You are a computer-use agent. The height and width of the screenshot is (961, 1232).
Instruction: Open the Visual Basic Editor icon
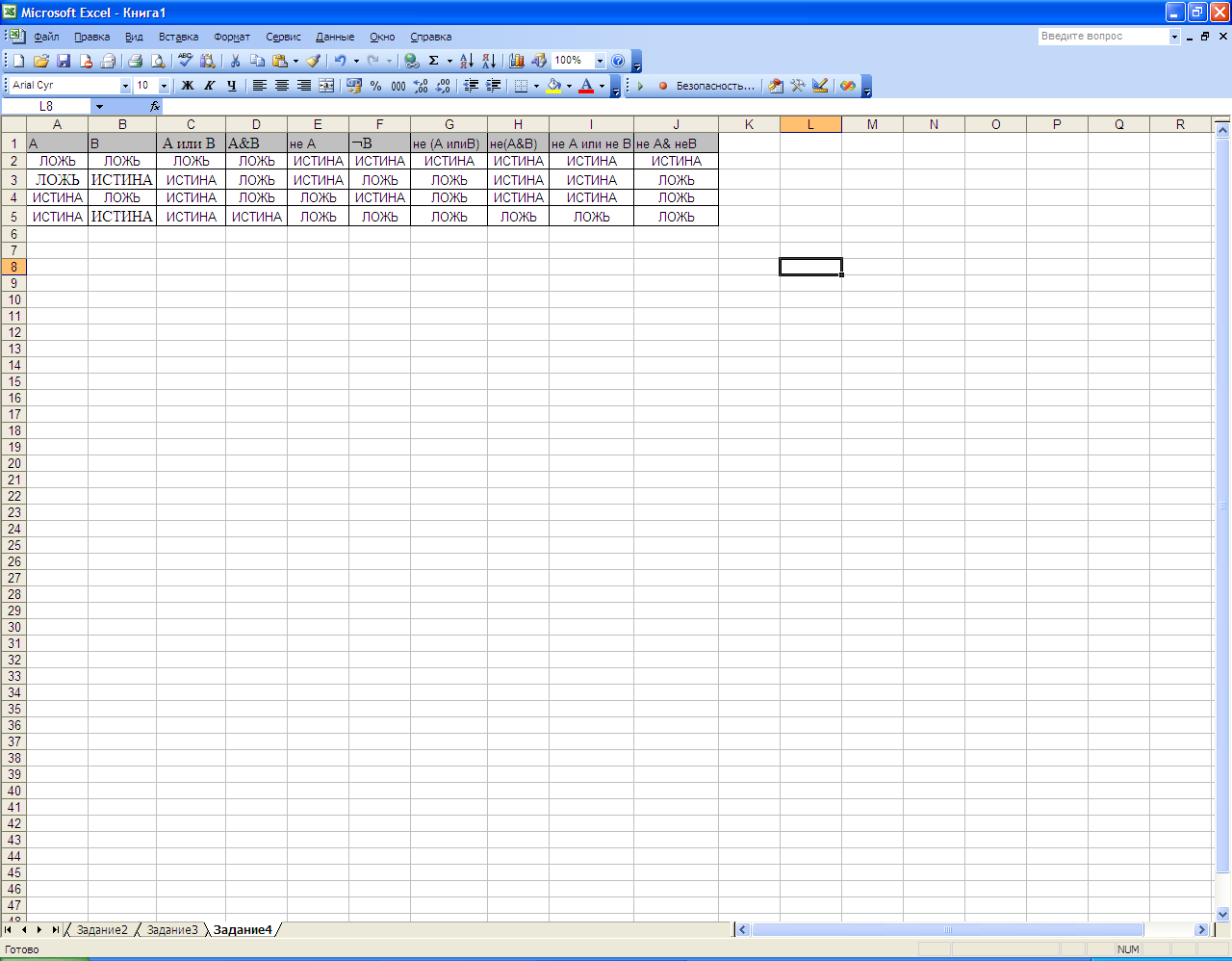(776, 86)
